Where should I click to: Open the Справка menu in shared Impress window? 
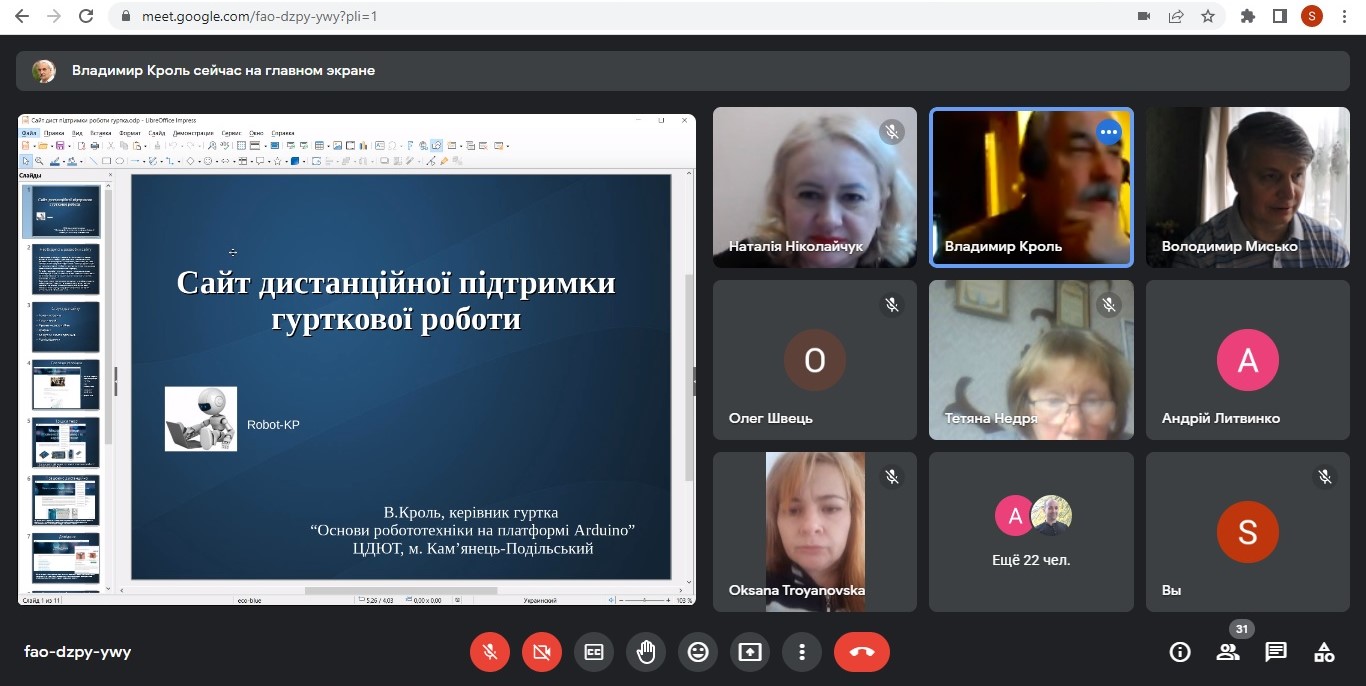(x=283, y=133)
